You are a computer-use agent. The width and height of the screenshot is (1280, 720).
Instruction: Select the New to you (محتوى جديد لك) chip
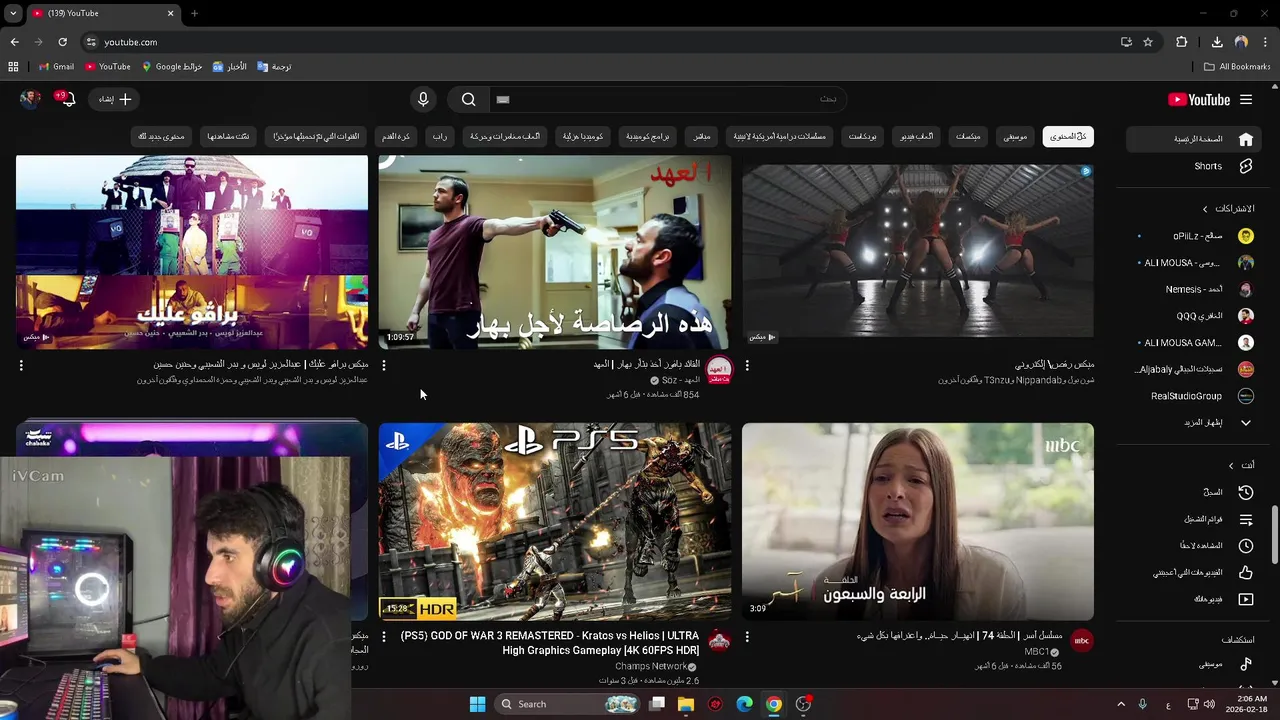(x=161, y=136)
